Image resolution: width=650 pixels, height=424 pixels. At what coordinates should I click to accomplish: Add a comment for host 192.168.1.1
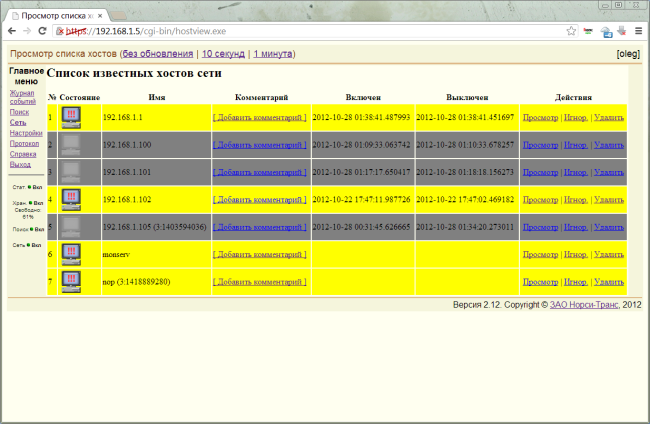coord(260,117)
